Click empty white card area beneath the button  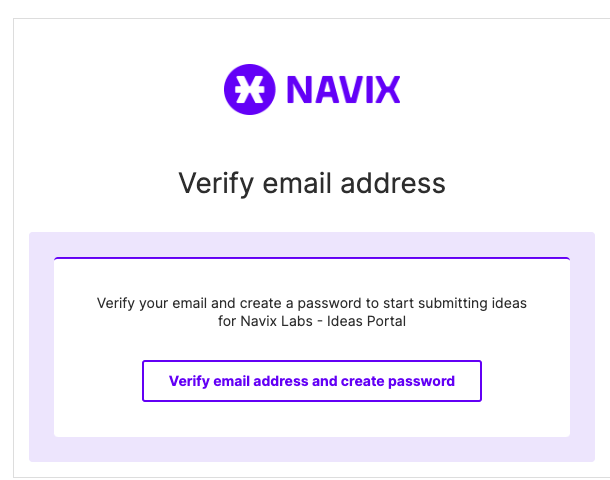pyautogui.click(x=312, y=419)
